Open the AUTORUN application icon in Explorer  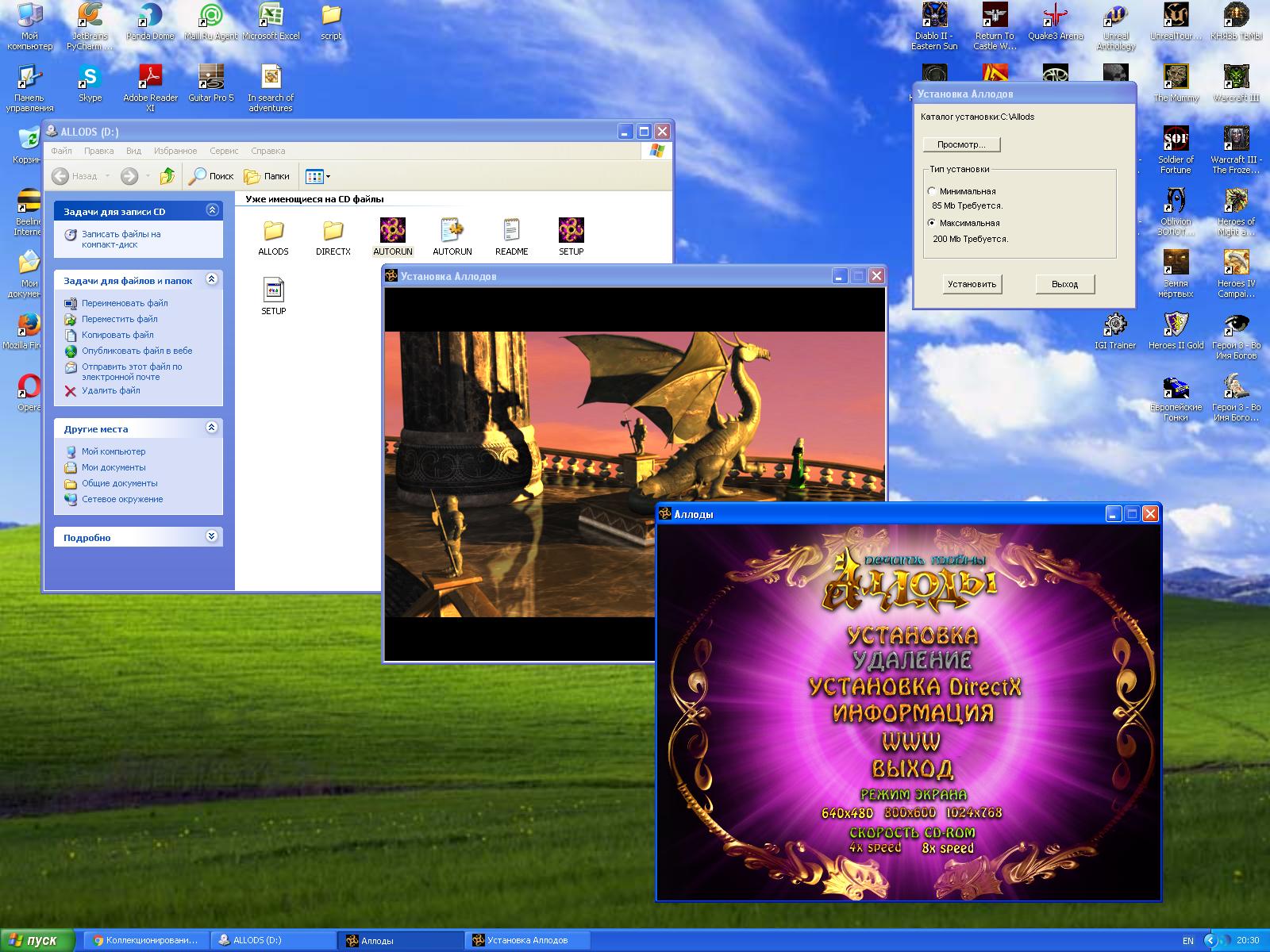coord(393,231)
